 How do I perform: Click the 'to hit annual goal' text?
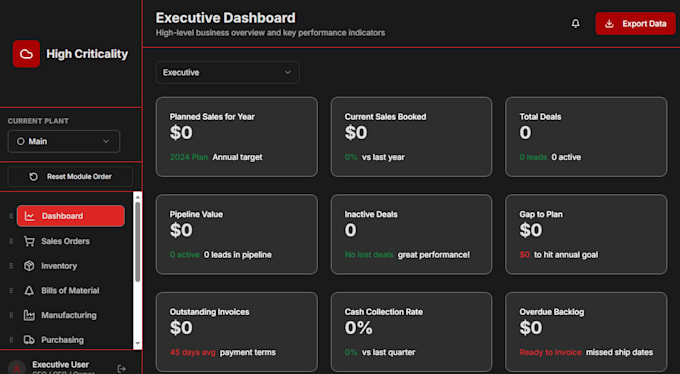click(x=566, y=255)
